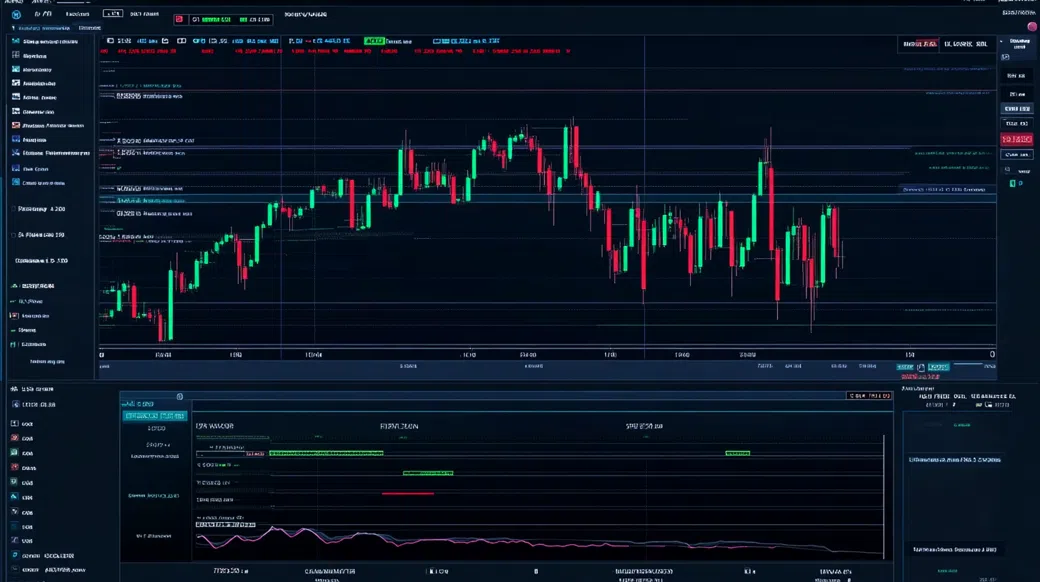This screenshot has width=1040, height=582.
Task: Open the app logo icon in the title bar
Action: pyautogui.click(x=17, y=14)
